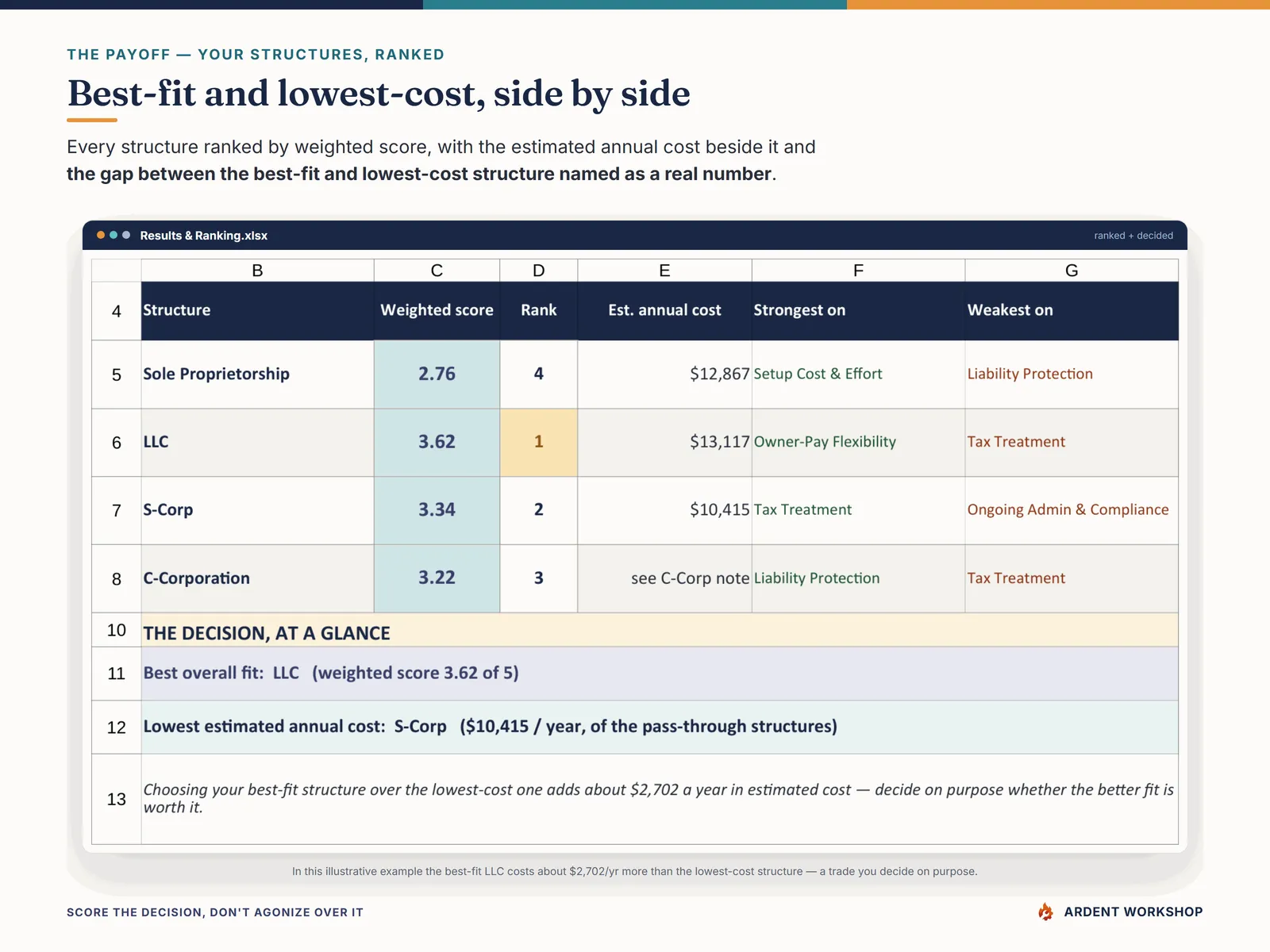1270x952 pixels.
Task: Click the 'ranked + decided' label
Action: tap(1133, 236)
